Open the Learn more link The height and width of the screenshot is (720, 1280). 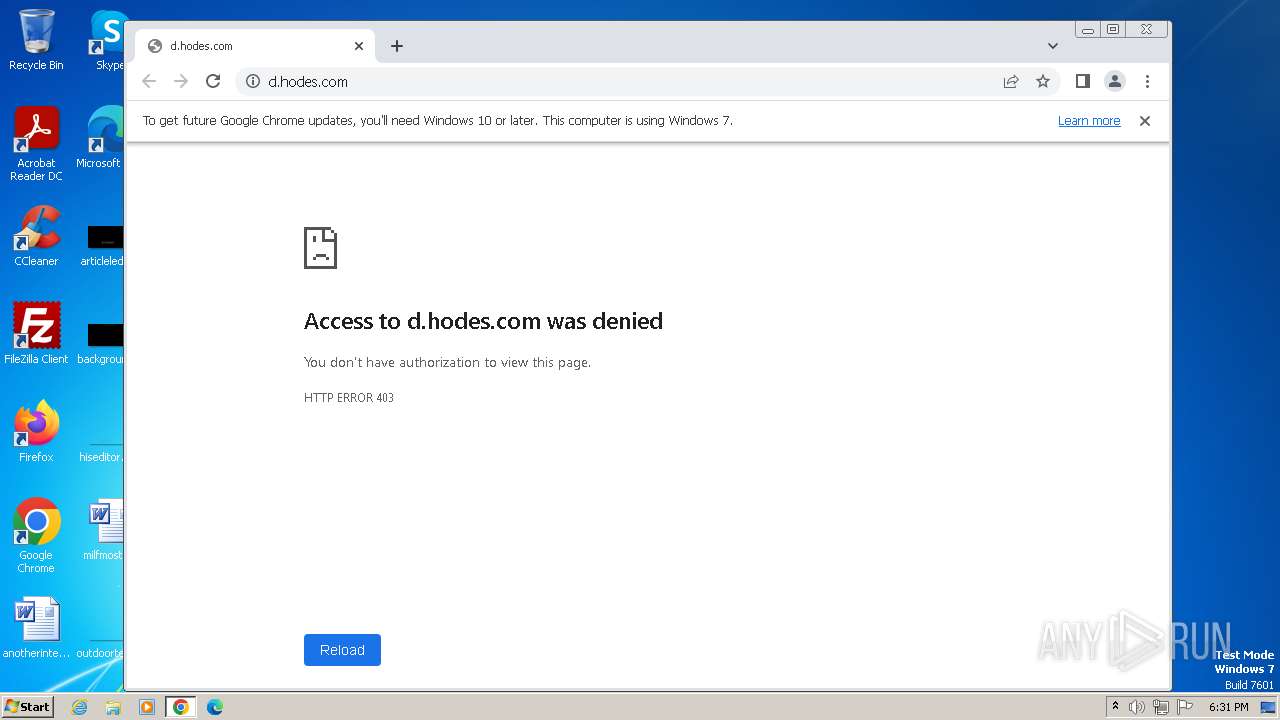pyautogui.click(x=1089, y=121)
